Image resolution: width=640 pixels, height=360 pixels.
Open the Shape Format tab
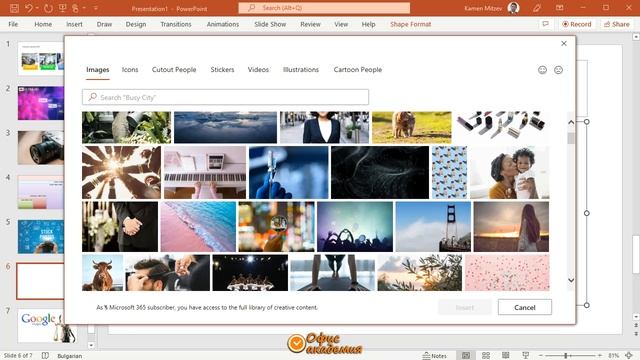tap(410, 24)
